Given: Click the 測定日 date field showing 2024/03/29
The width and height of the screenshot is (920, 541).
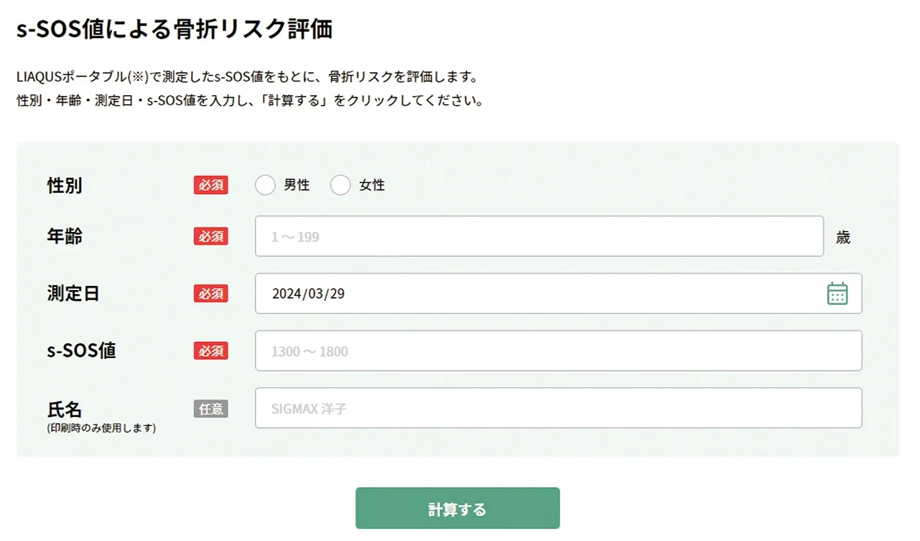Looking at the screenshot, I should pyautogui.click(x=559, y=293).
